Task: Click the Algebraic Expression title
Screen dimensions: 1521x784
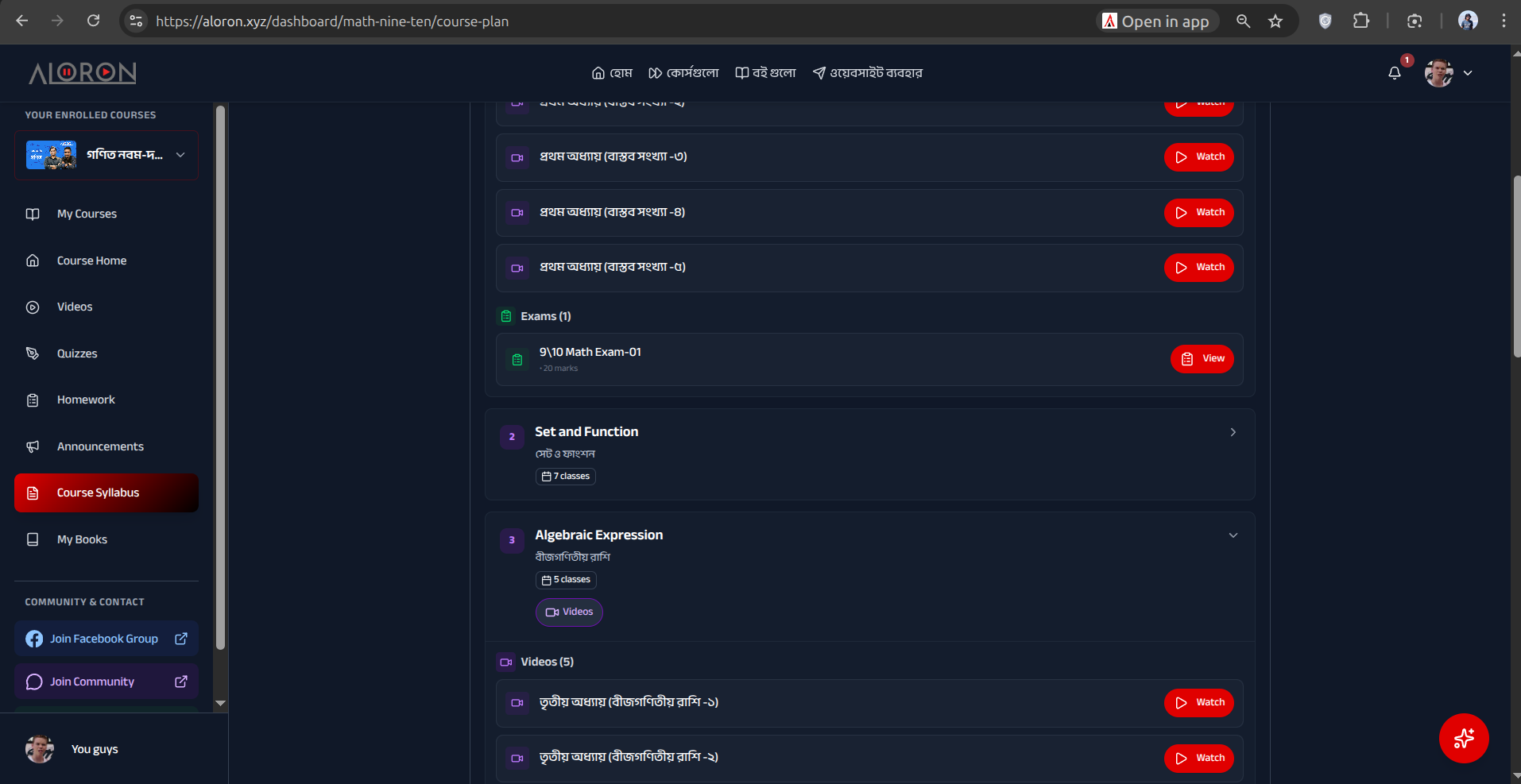Action: tap(599, 535)
